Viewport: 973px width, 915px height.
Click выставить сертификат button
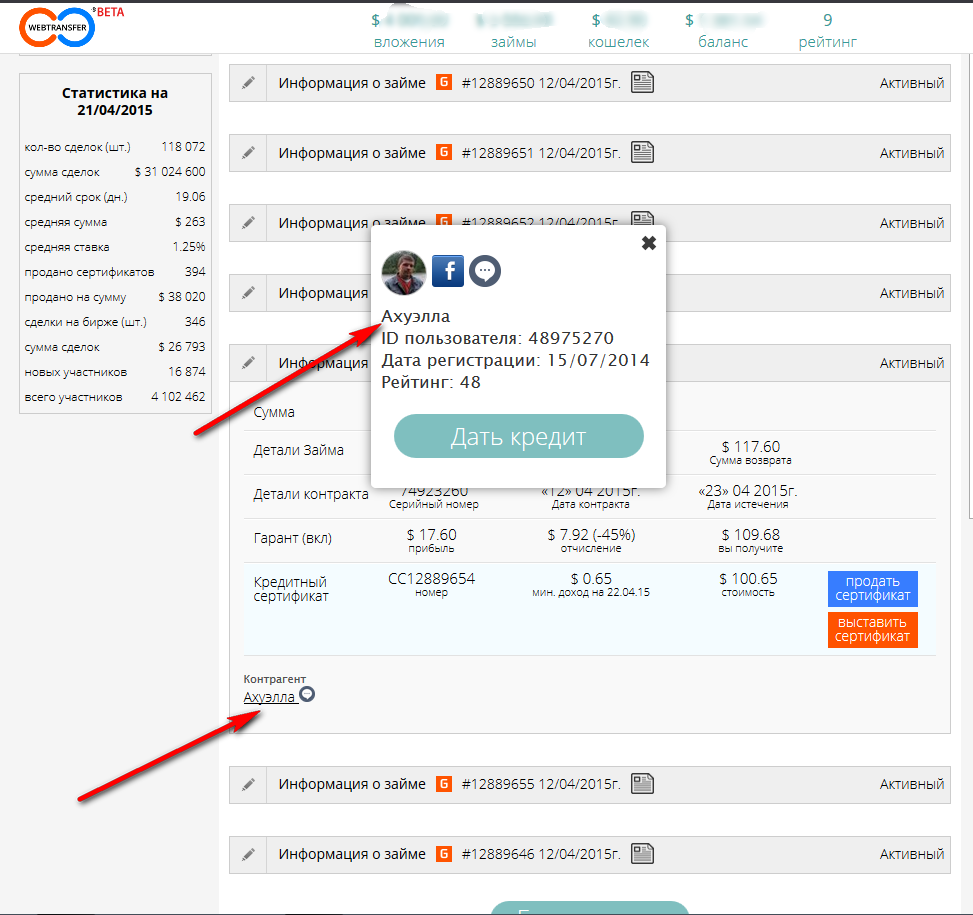(x=872, y=630)
